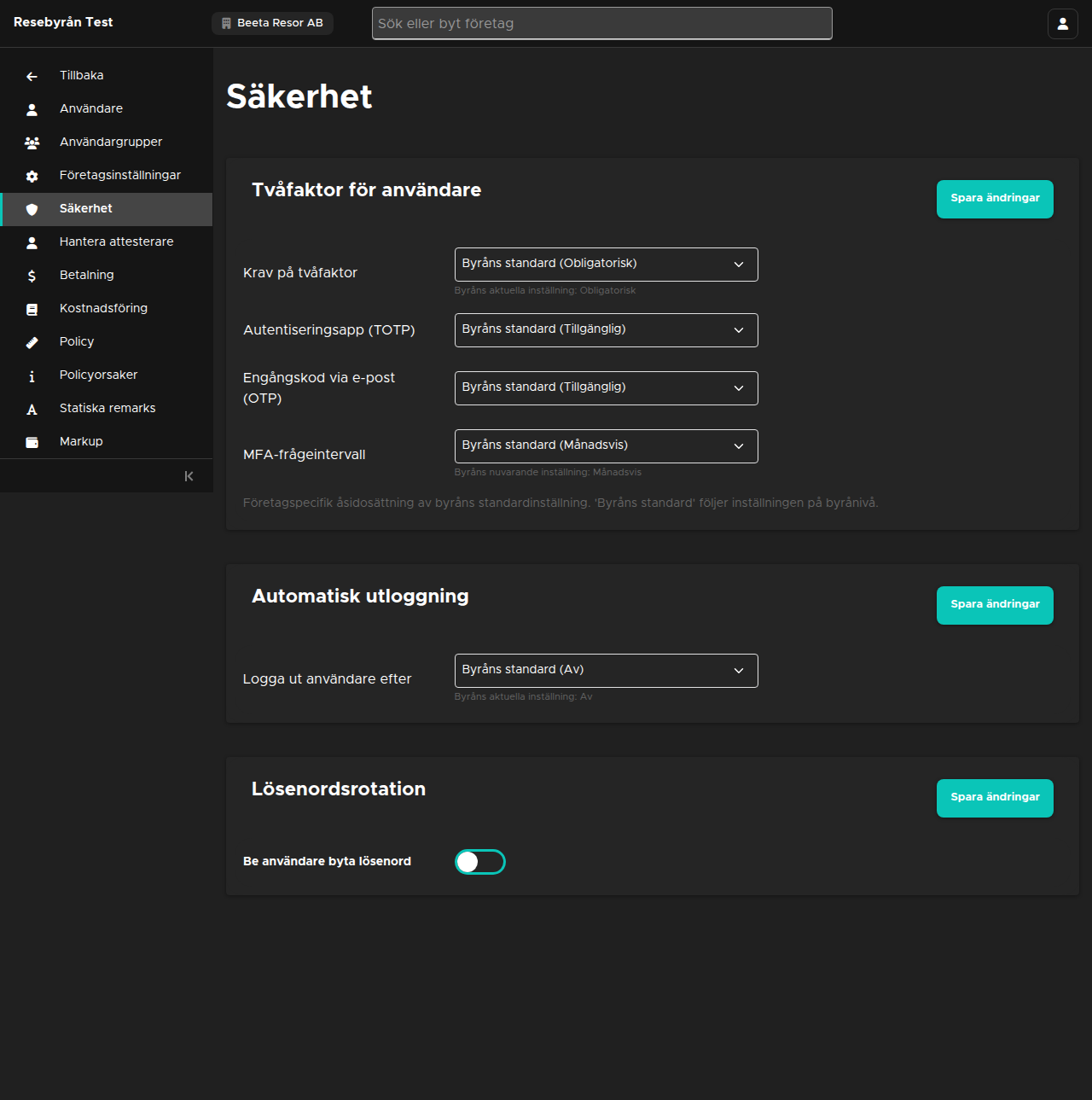
Task: Open the Autentiseringsapp (TOTP) dropdown
Action: pos(606,330)
